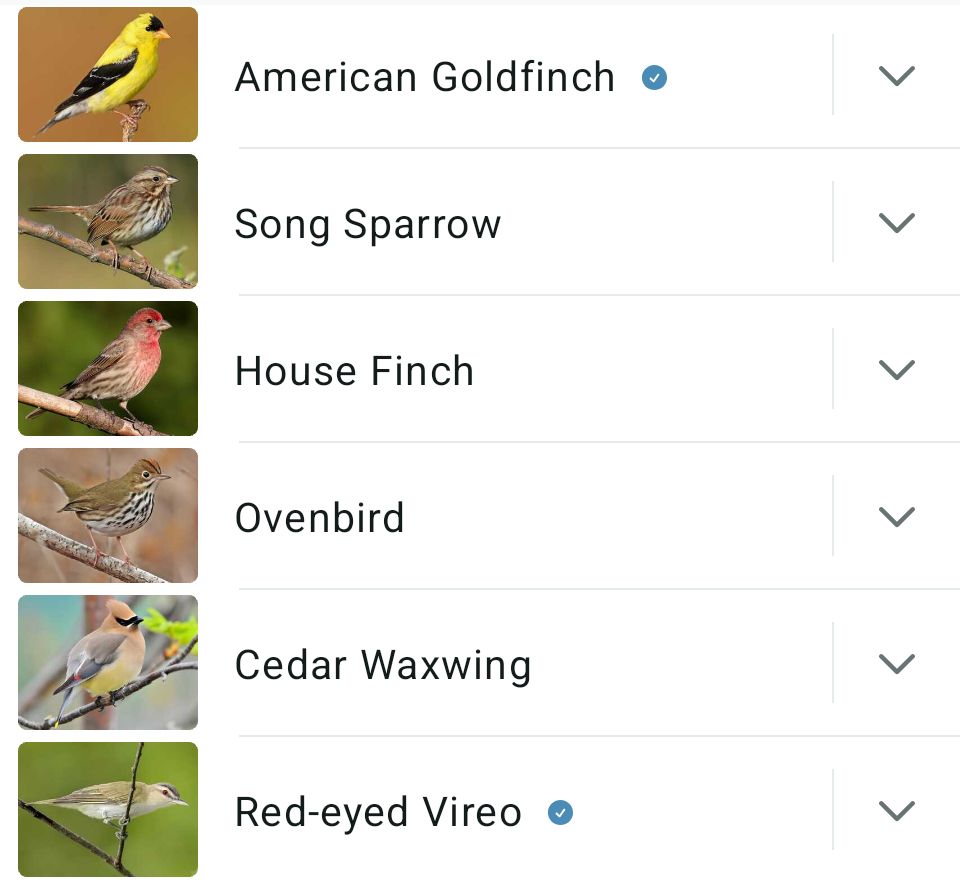This screenshot has width=960, height=889.
Task: Show Cedar Waxwing details with chevron
Action: point(896,664)
